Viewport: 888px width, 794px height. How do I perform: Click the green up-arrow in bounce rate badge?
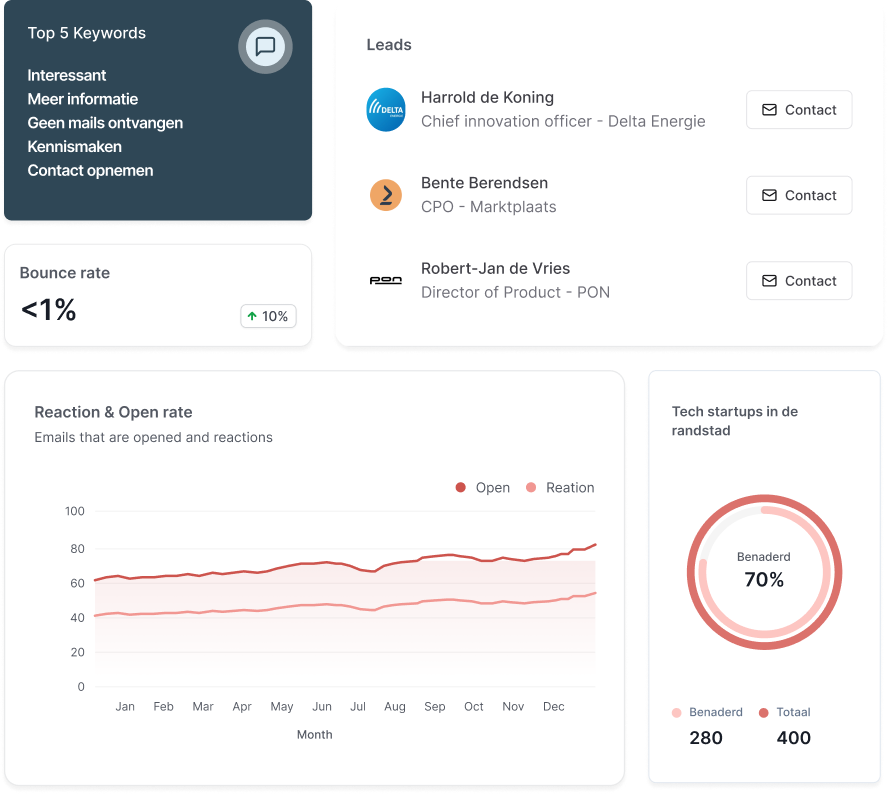(x=252, y=316)
